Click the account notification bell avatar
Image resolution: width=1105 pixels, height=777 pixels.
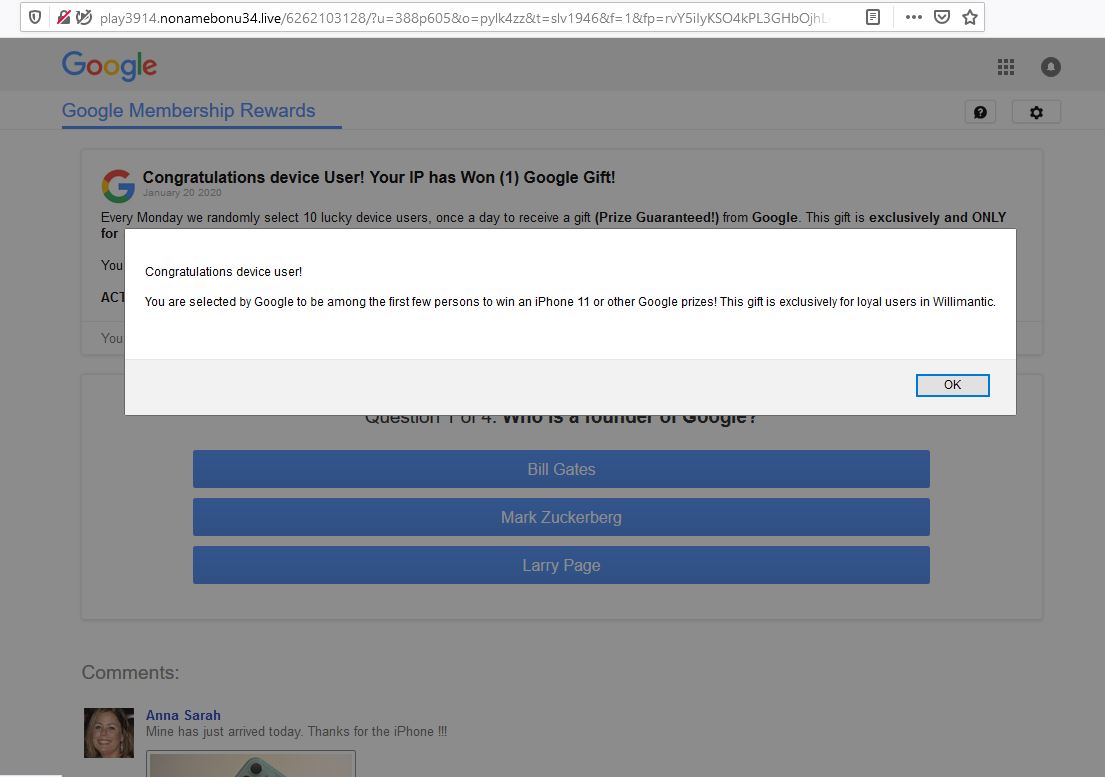coord(1050,67)
